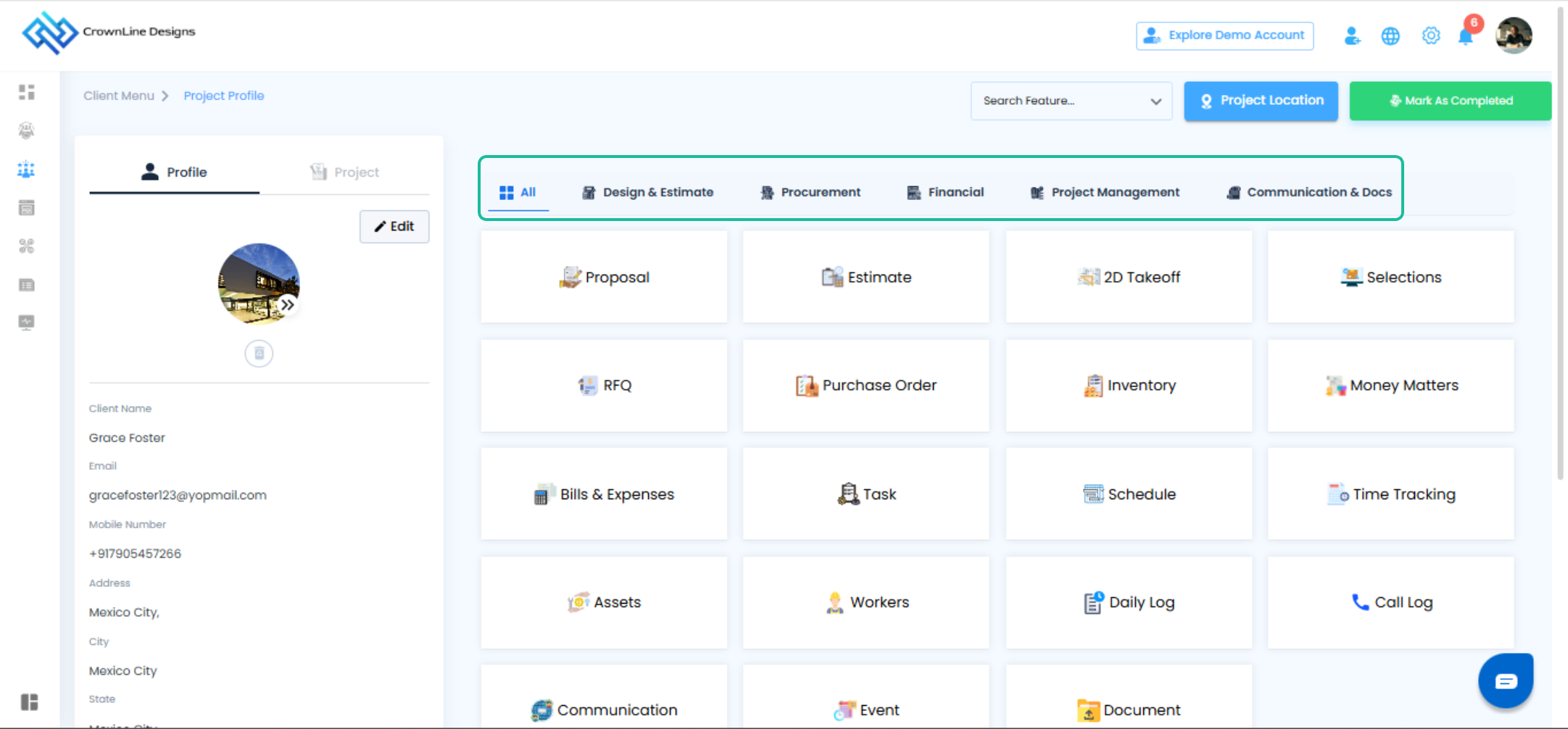Click the add user icon in header
Image resolution: width=1568 pixels, height=729 pixels.
(x=1352, y=36)
